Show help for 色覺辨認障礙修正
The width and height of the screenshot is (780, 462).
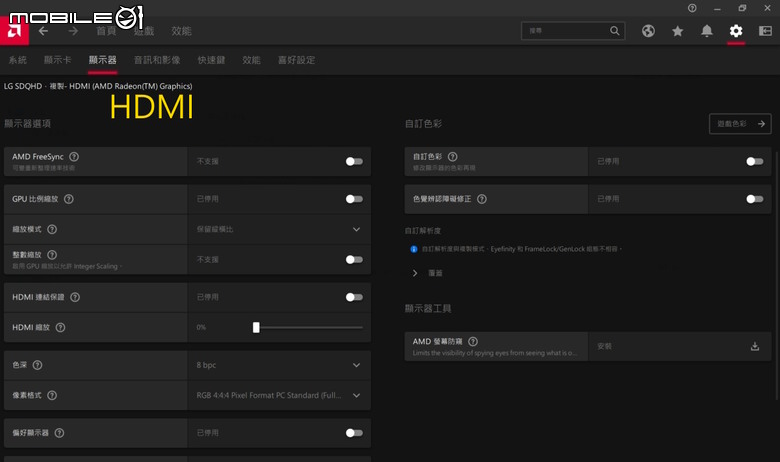coord(482,199)
